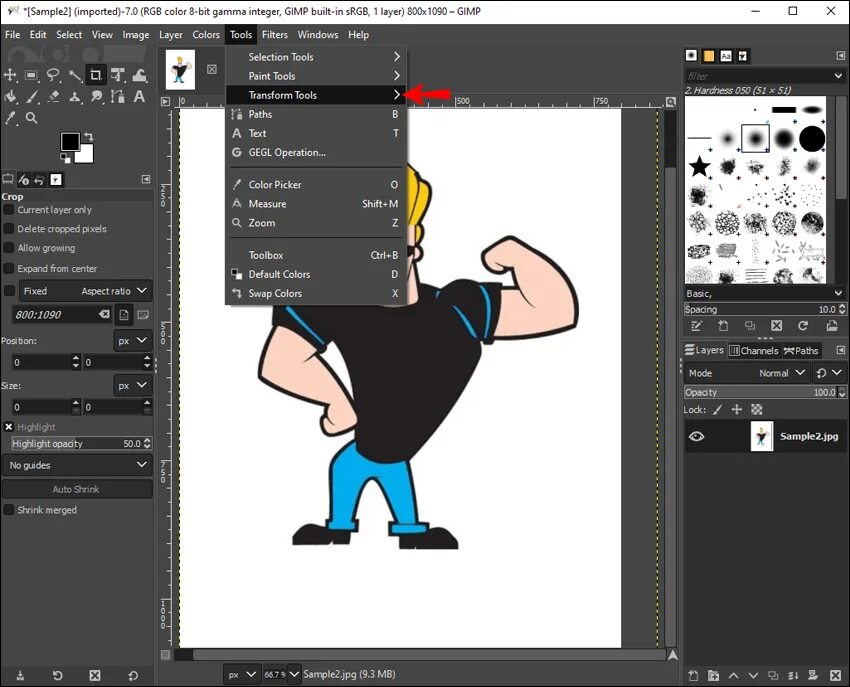850x687 pixels.
Task: Select the Crop tool in toolbox
Action: pyautogui.click(x=96, y=75)
